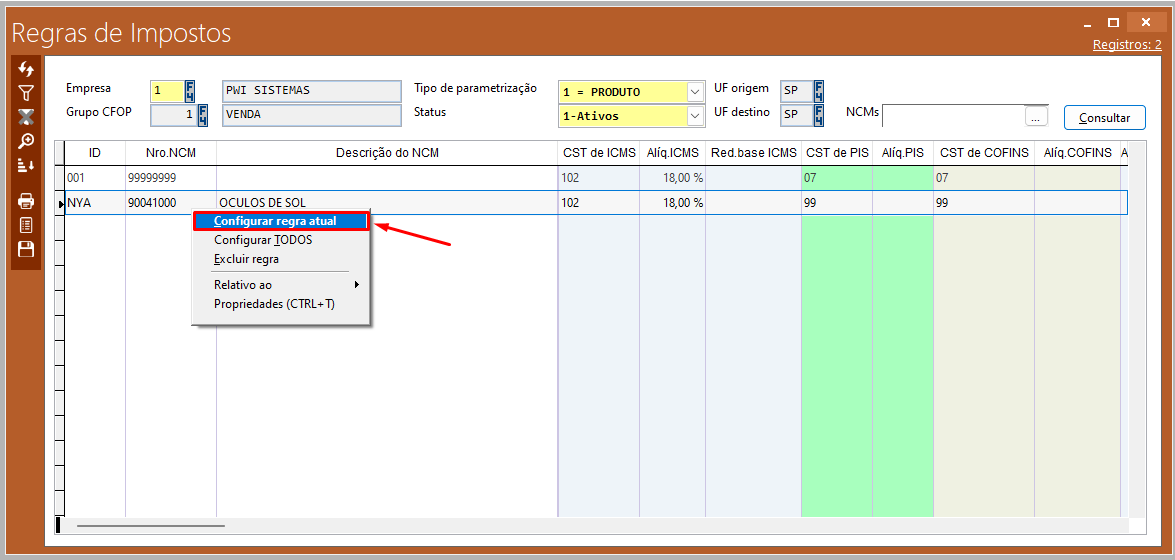1175x560 pixels.
Task: Click the Registros: 2 link
Action: coord(1126,45)
